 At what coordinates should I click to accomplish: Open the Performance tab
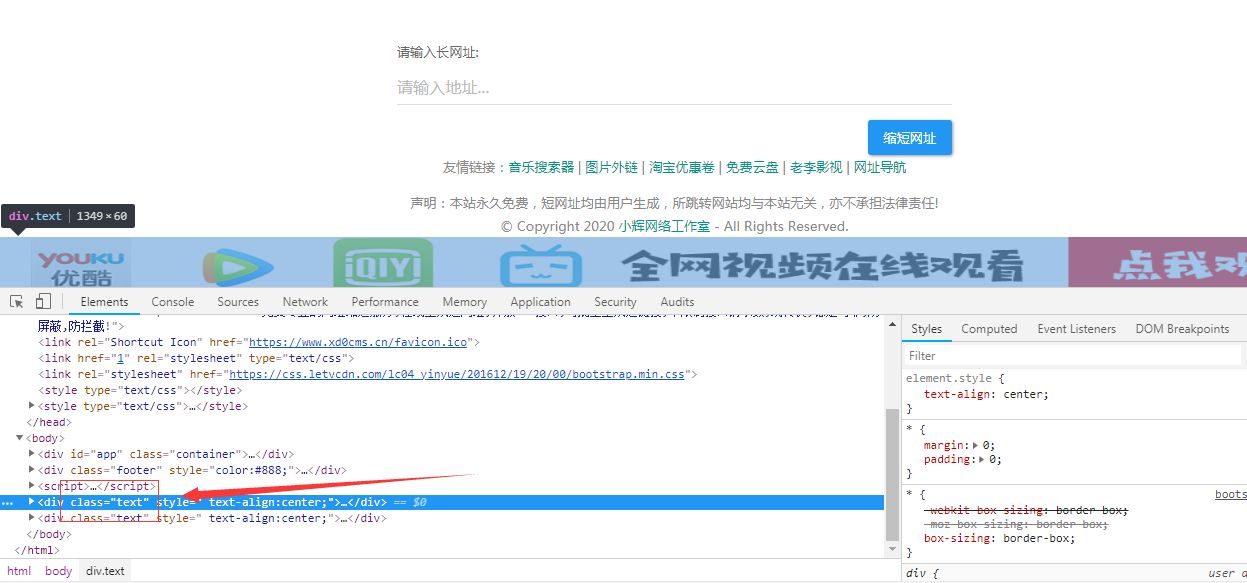tap(385, 301)
